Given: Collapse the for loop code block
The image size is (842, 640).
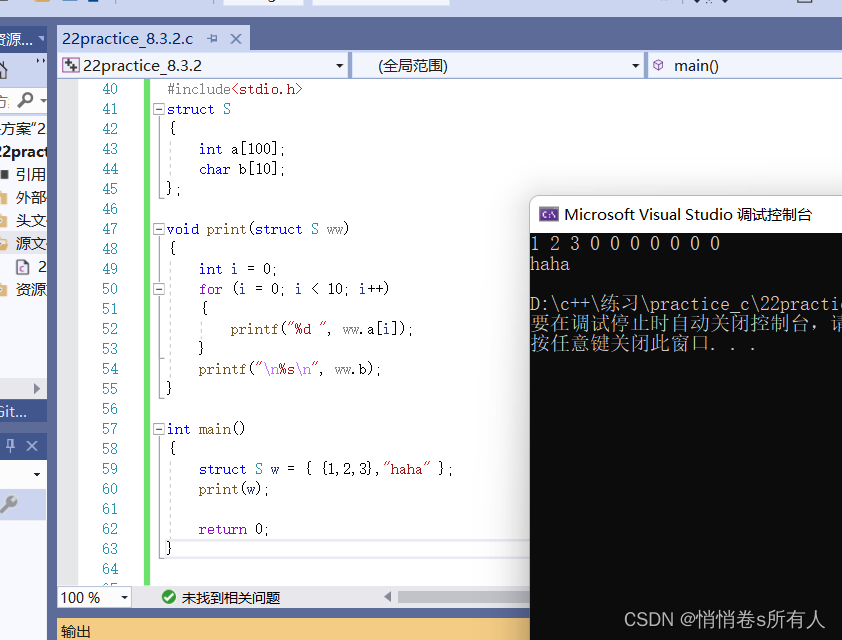Looking at the screenshot, I should 159,289.
